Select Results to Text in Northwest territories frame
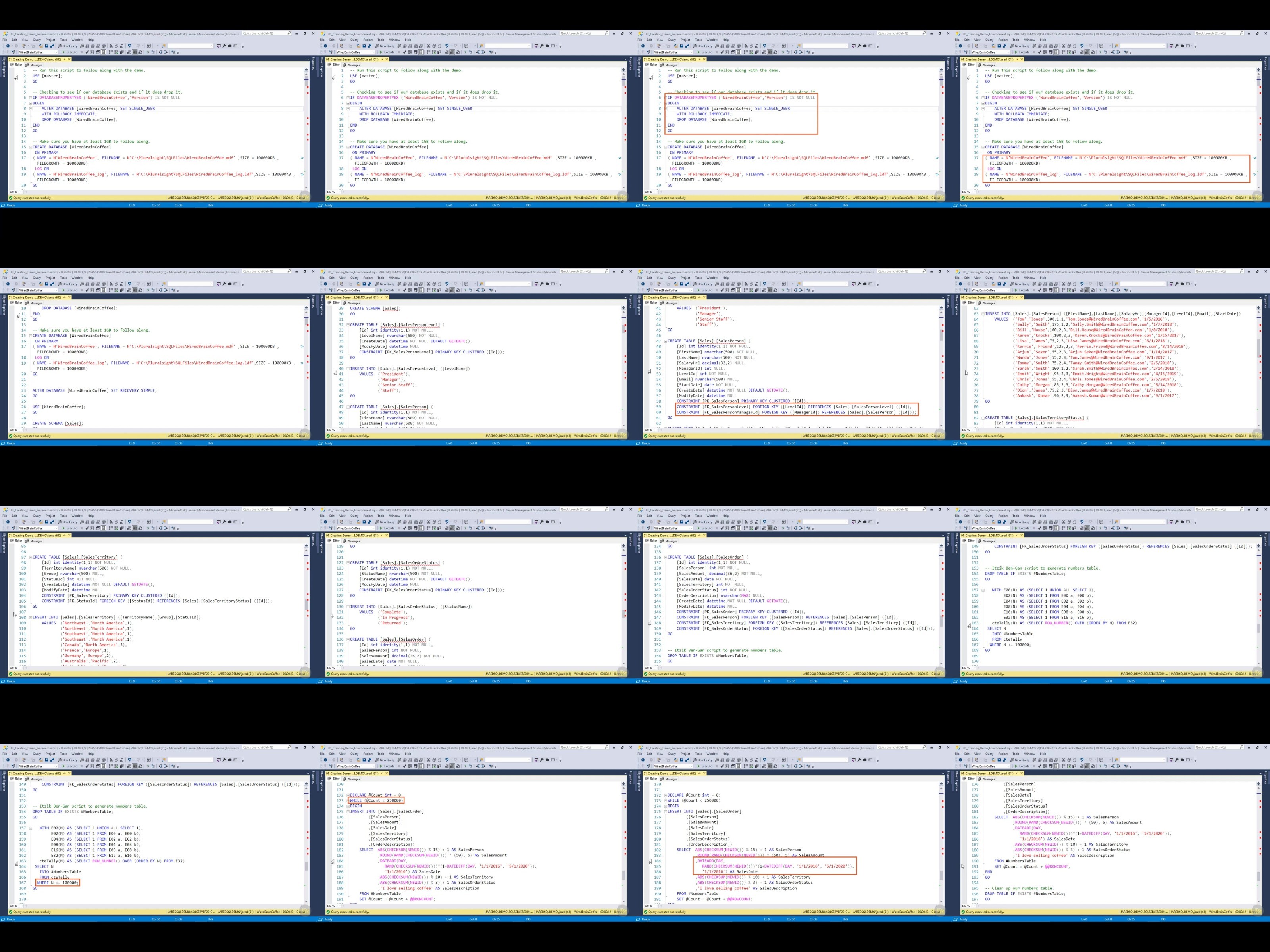The image size is (1270, 952). click(x=129, y=528)
